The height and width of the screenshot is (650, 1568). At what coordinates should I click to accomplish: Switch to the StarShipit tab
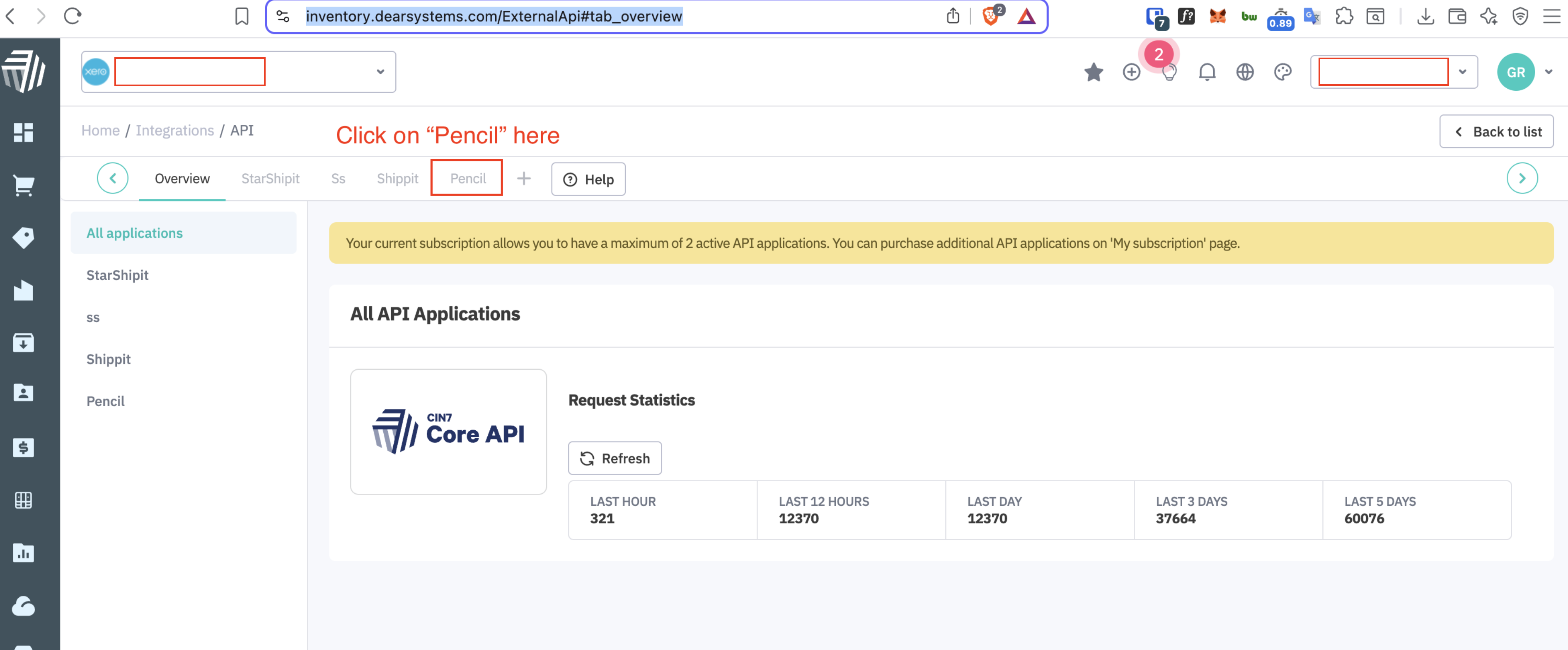pyautogui.click(x=270, y=179)
